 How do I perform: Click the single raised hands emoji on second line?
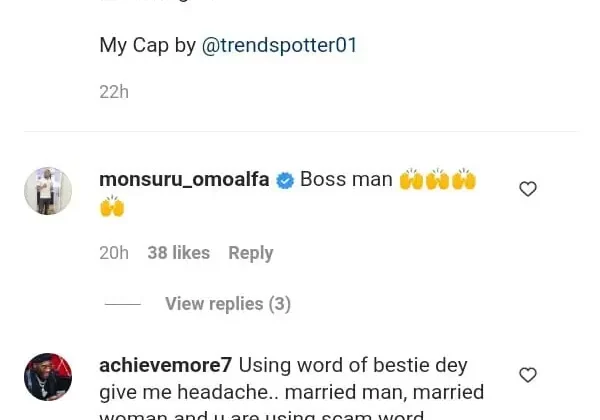112,207
